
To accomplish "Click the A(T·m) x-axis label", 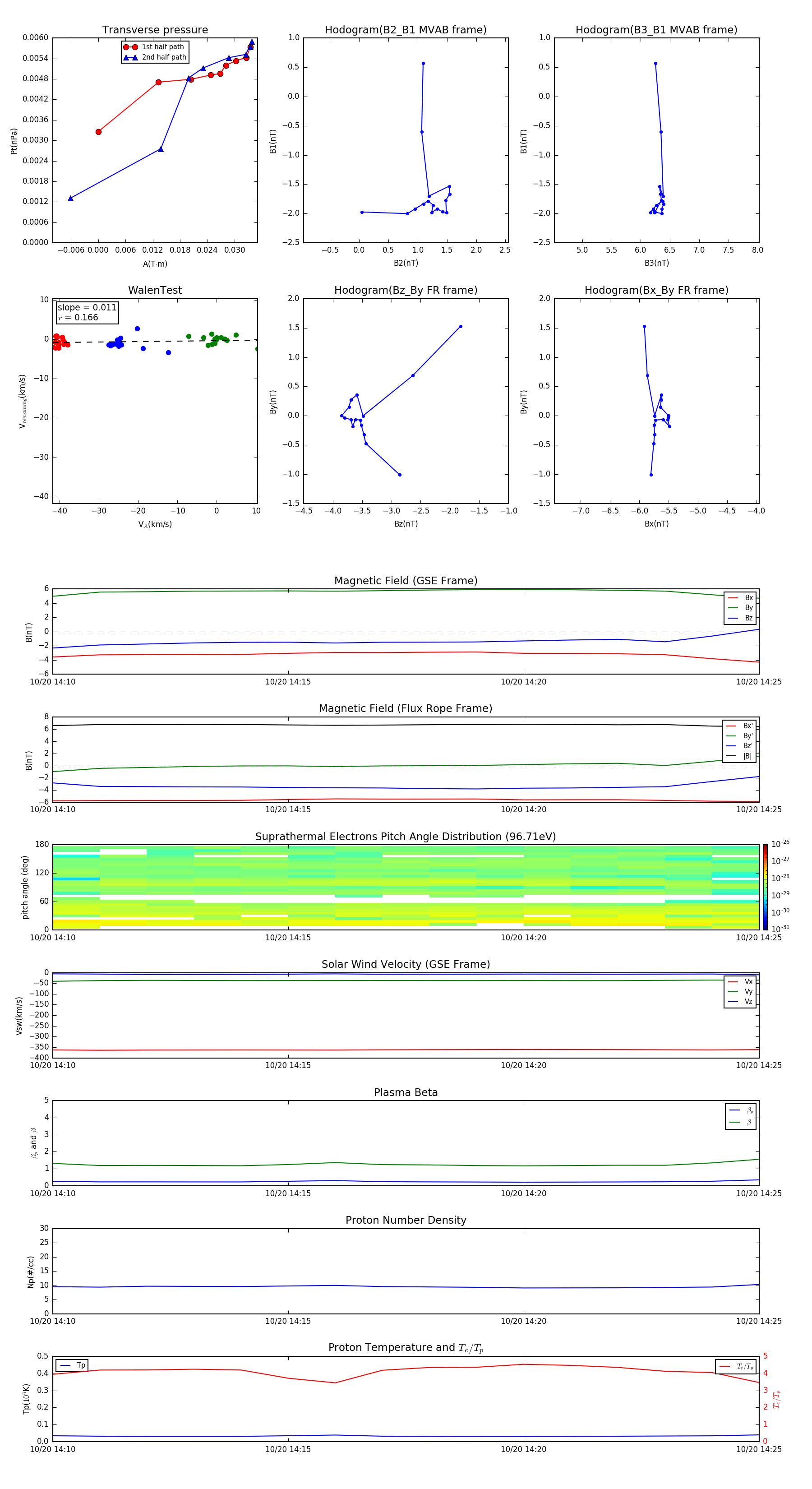I will pyautogui.click(x=155, y=264).
